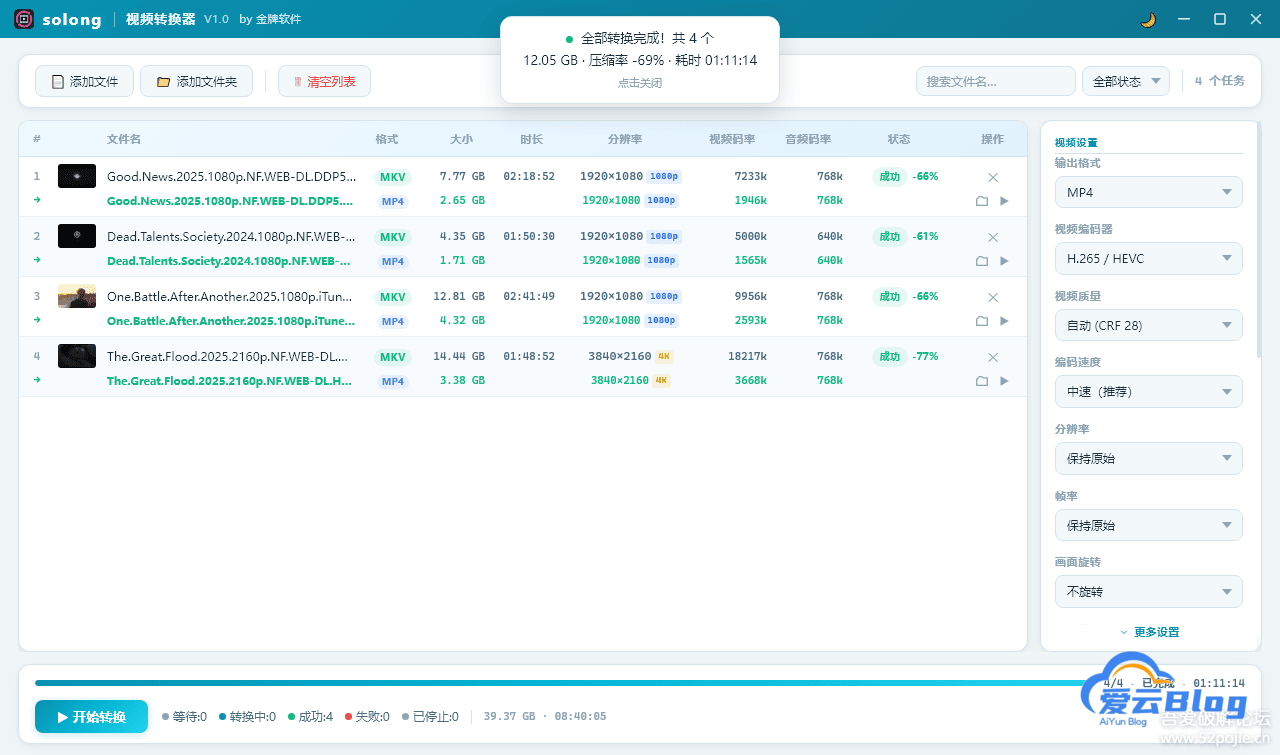Image resolution: width=1280 pixels, height=755 pixels.
Task: Open output folder for The.Great.Flood file
Action: [982, 381]
